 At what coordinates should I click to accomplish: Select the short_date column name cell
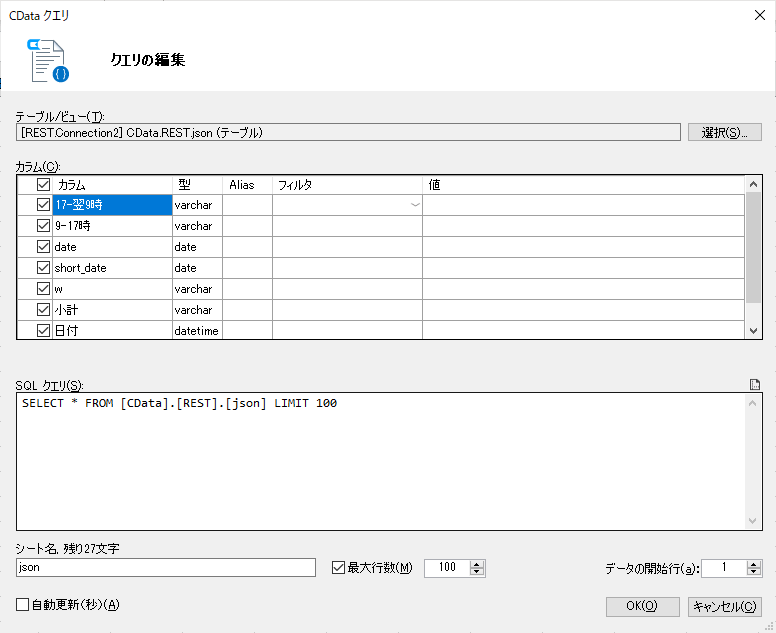pyautogui.click(x=112, y=268)
